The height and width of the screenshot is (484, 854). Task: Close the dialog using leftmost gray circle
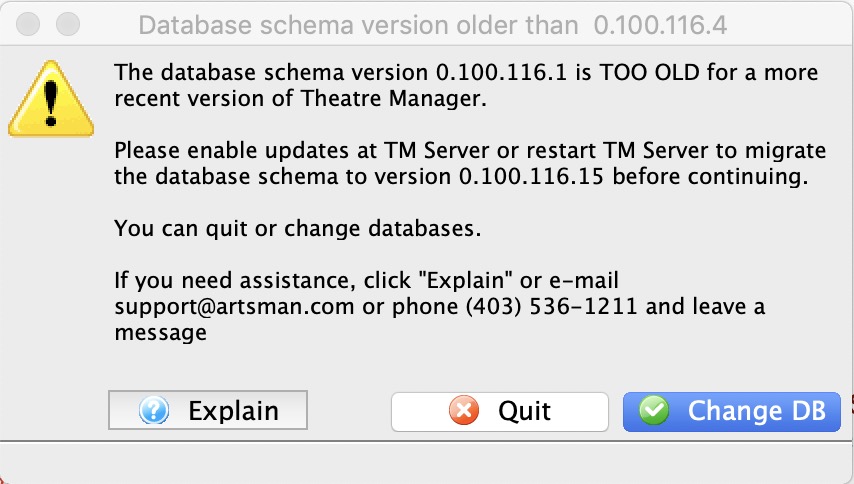click(x=28, y=24)
